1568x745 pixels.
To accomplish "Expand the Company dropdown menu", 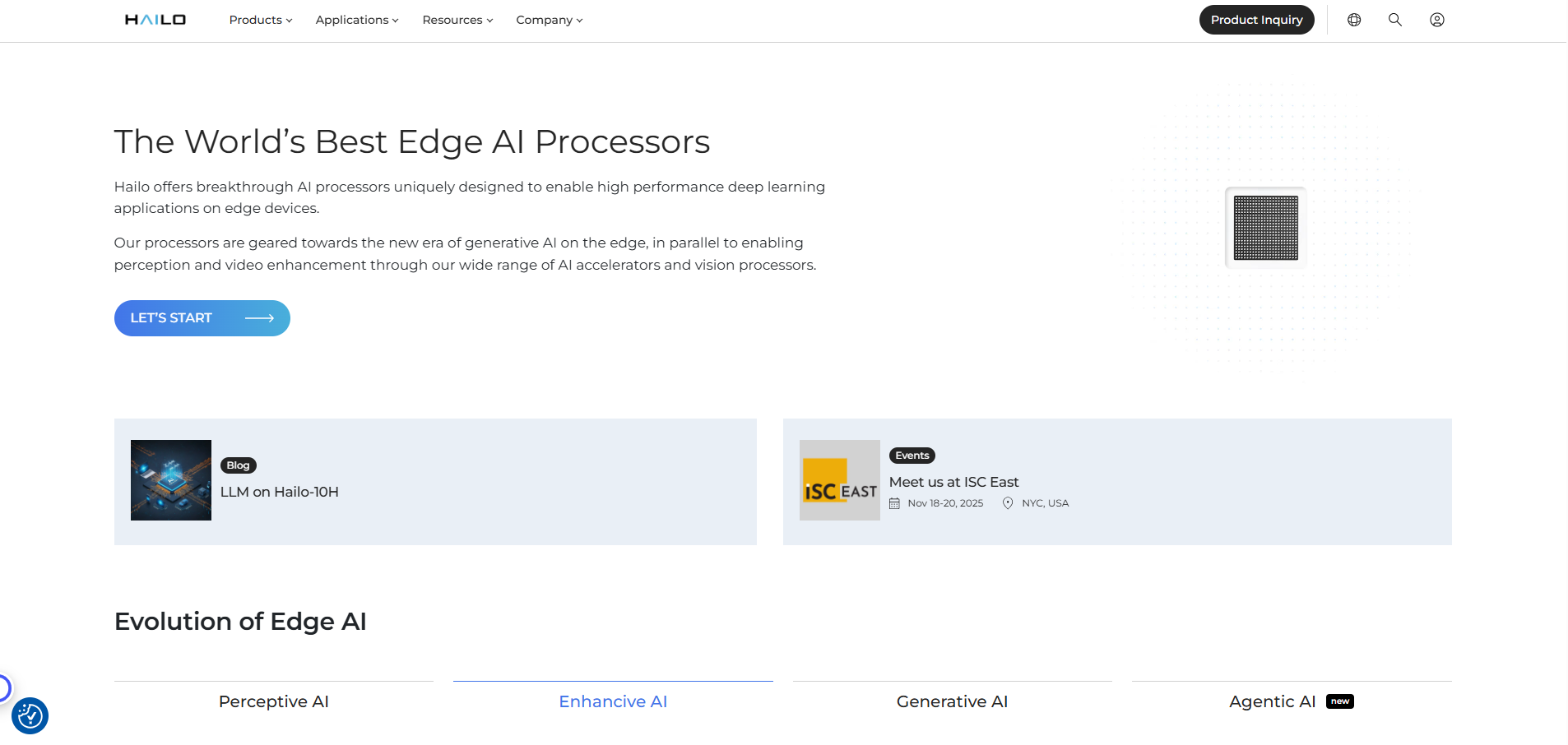I will pyautogui.click(x=550, y=20).
